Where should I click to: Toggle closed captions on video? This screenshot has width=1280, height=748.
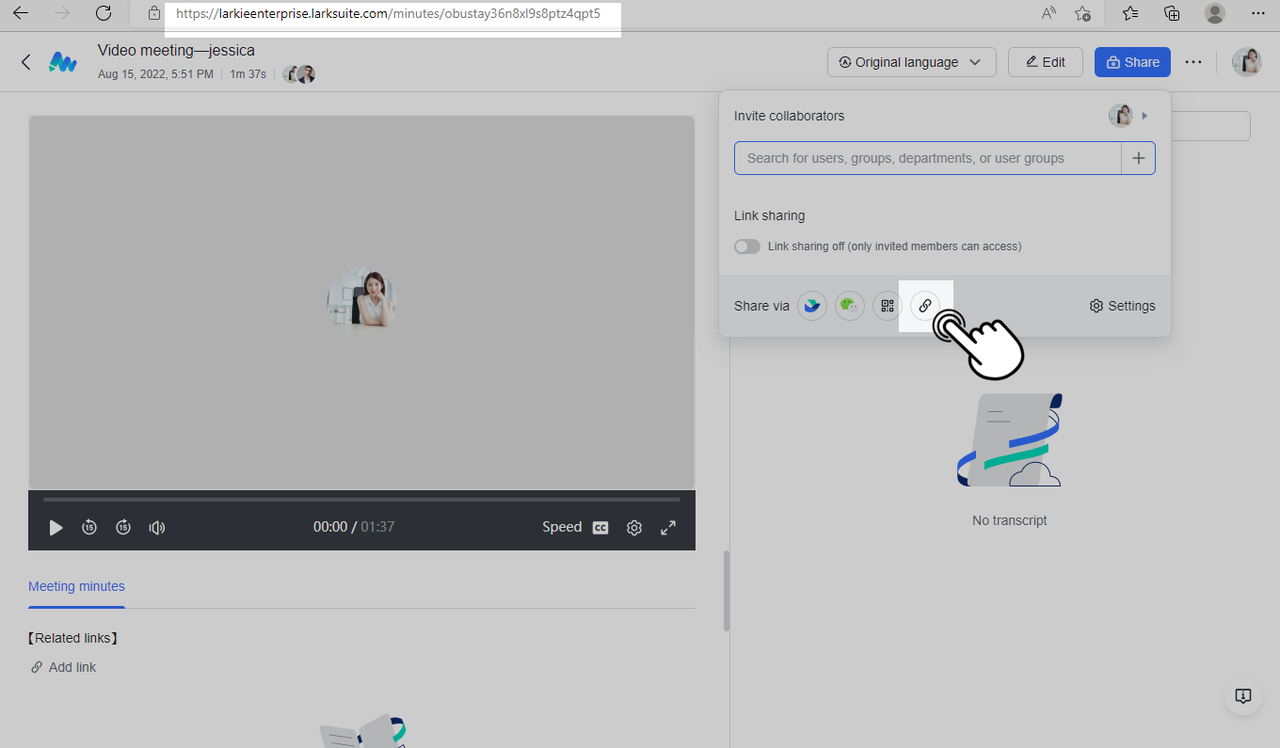coord(600,527)
